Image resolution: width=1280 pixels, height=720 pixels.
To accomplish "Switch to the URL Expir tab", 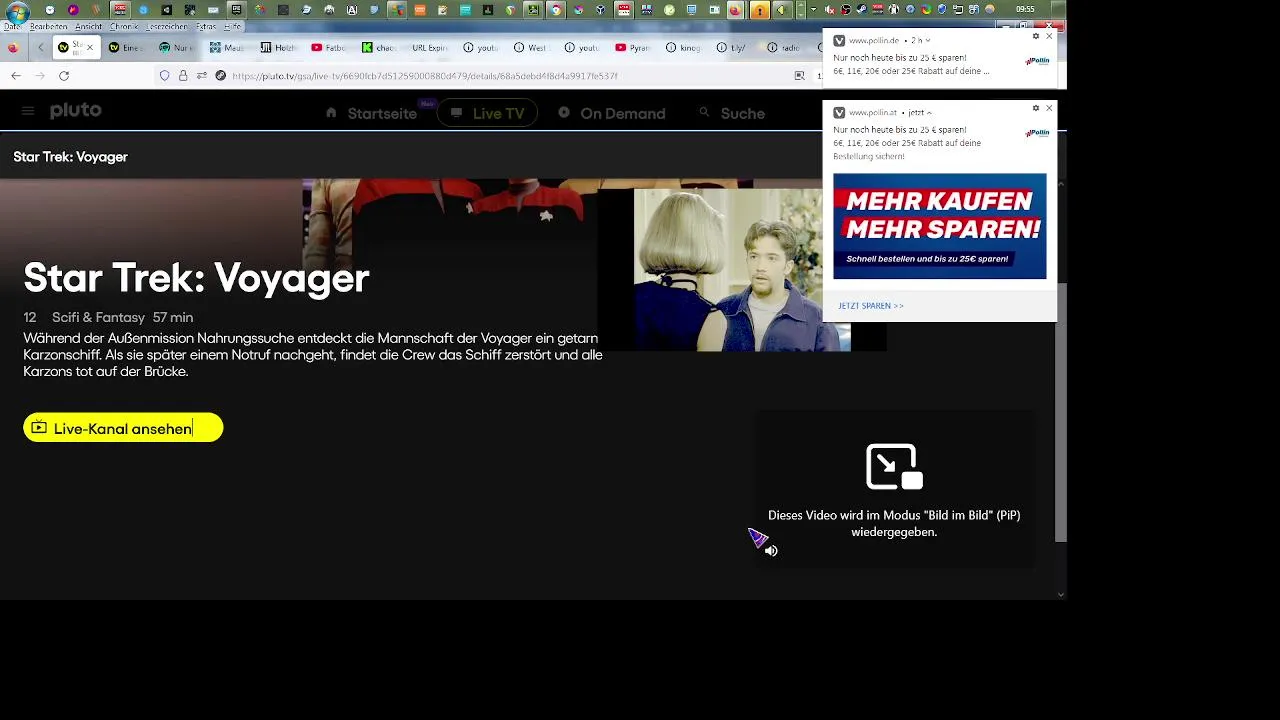I will click(429, 47).
